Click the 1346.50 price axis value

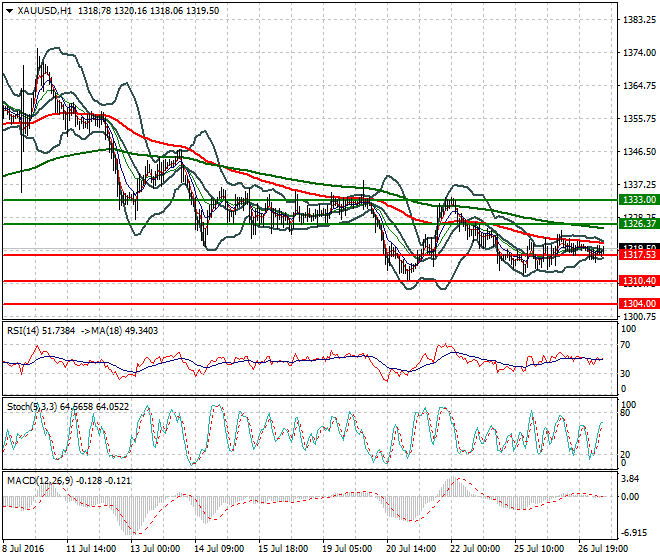point(639,152)
